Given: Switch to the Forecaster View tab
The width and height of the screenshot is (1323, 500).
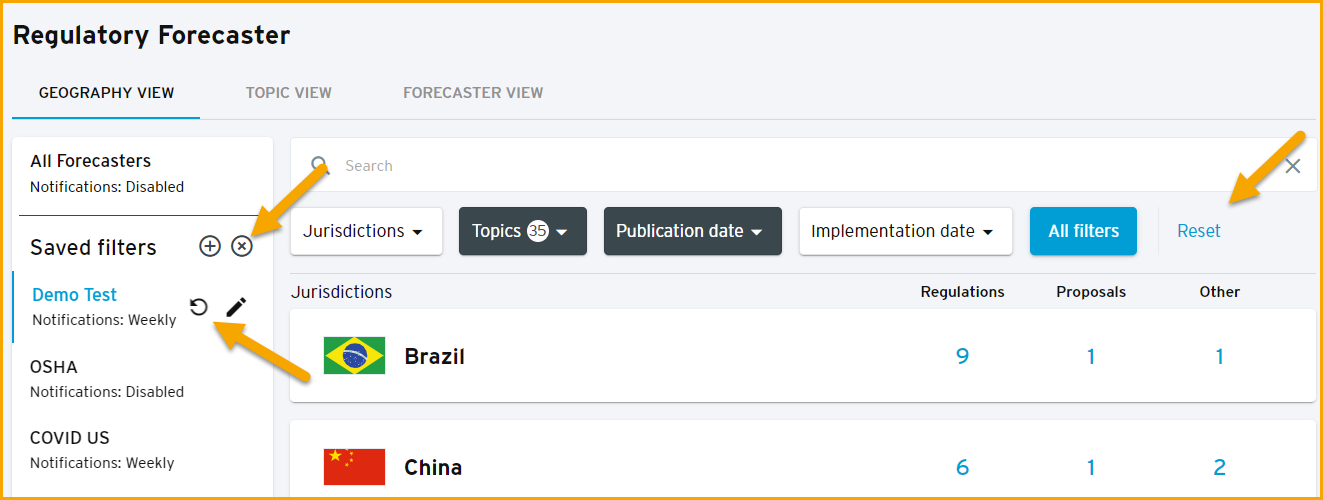Looking at the screenshot, I should (x=473, y=93).
